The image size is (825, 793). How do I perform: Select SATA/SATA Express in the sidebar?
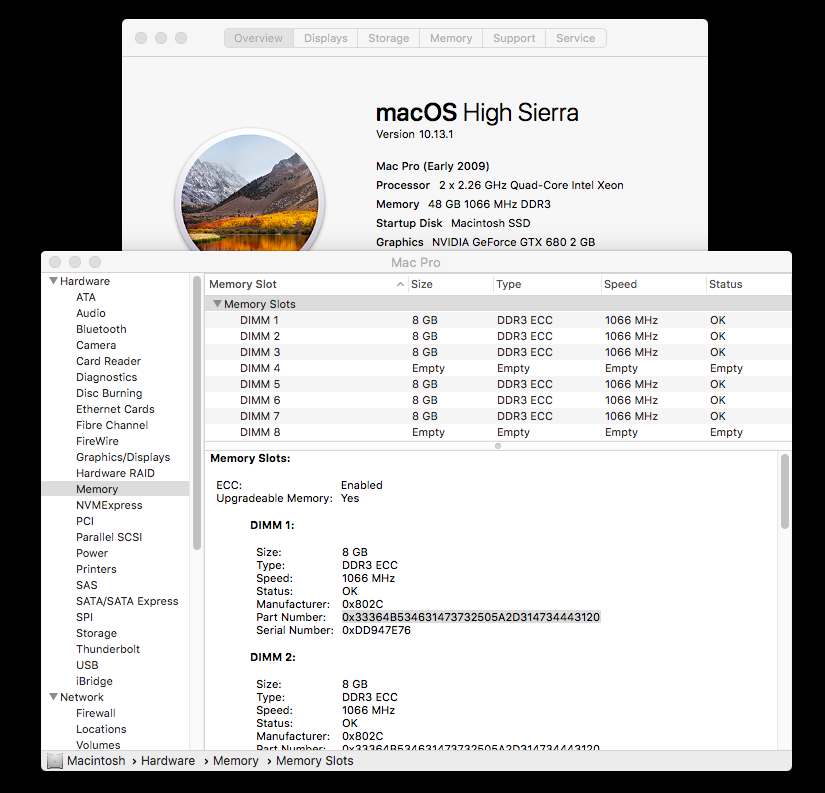coord(127,601)
